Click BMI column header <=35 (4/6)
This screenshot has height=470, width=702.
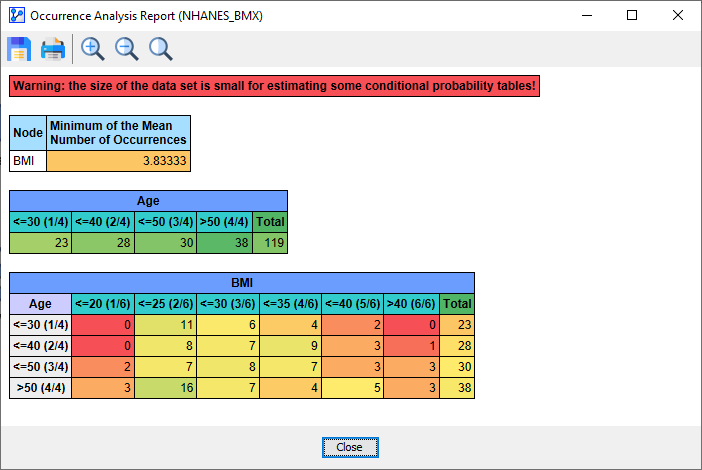[290, 304]
